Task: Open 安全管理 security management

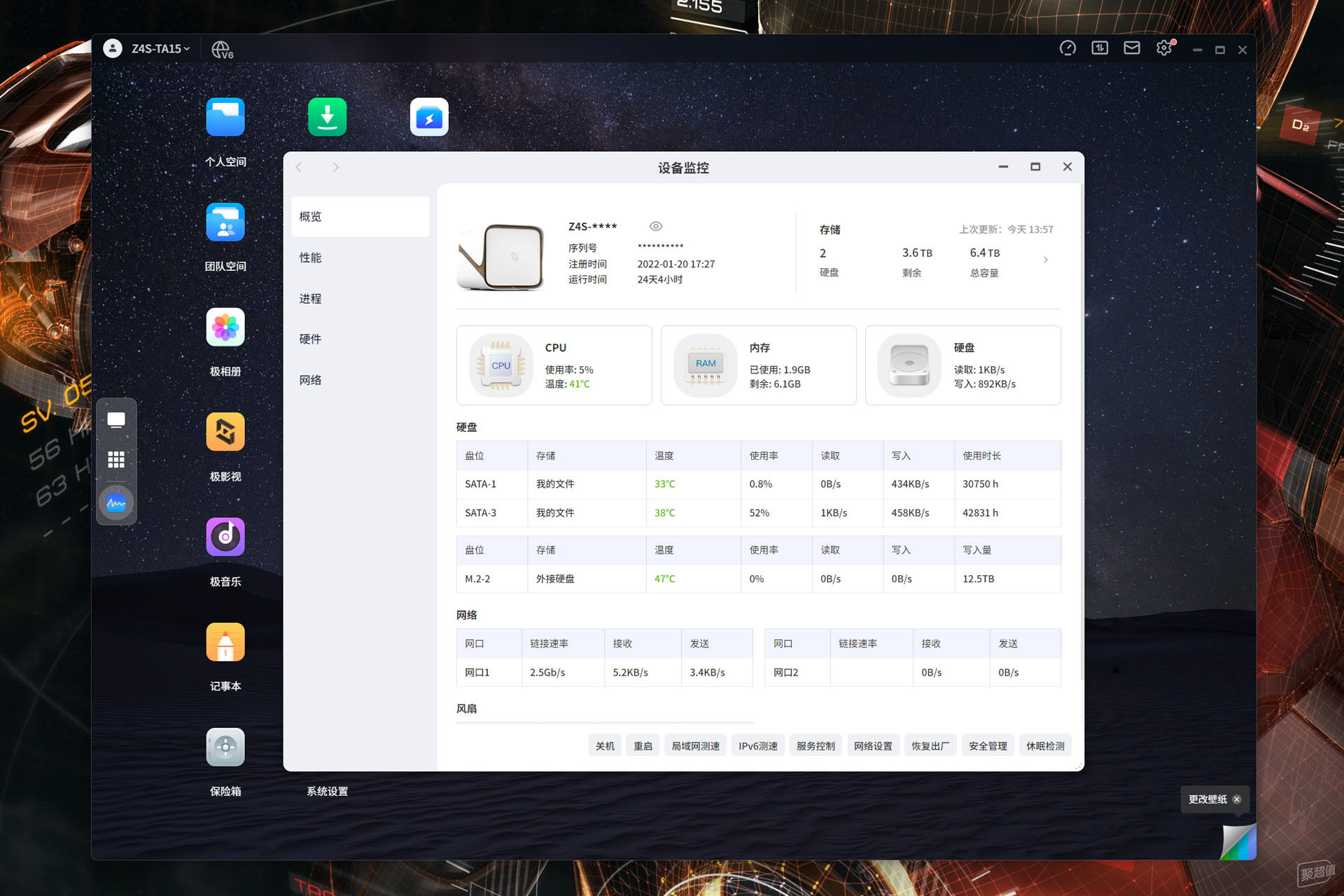Action: pyautogui.click(x=988, y=746)
